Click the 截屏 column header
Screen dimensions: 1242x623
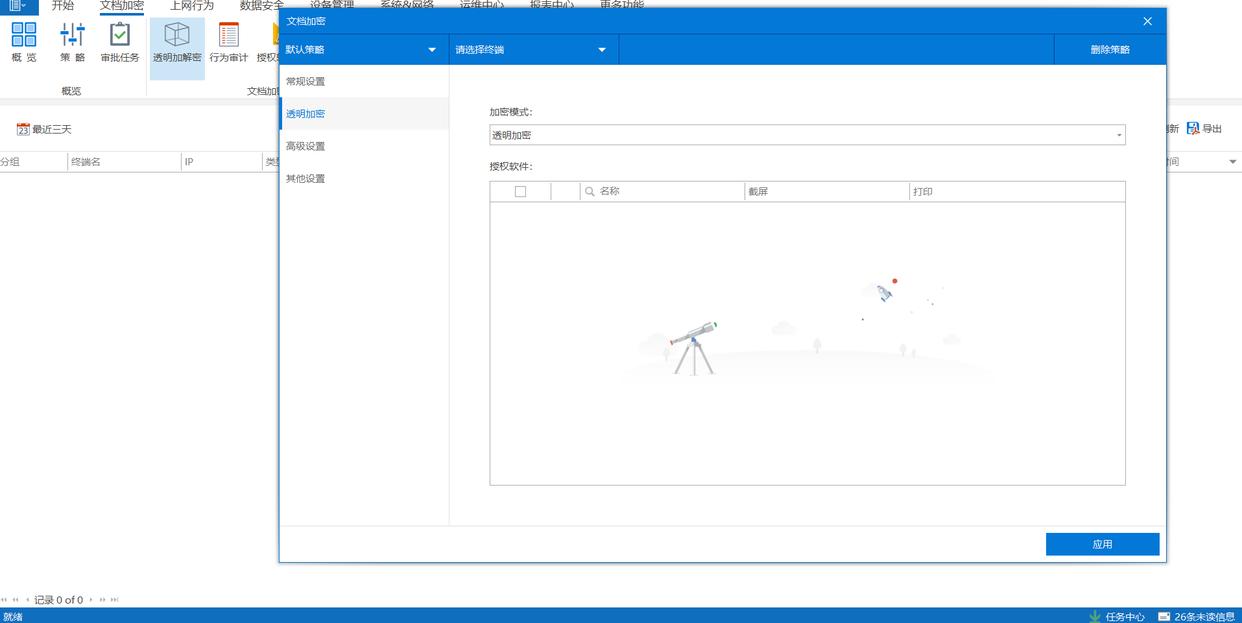click(x=827, y=191)
